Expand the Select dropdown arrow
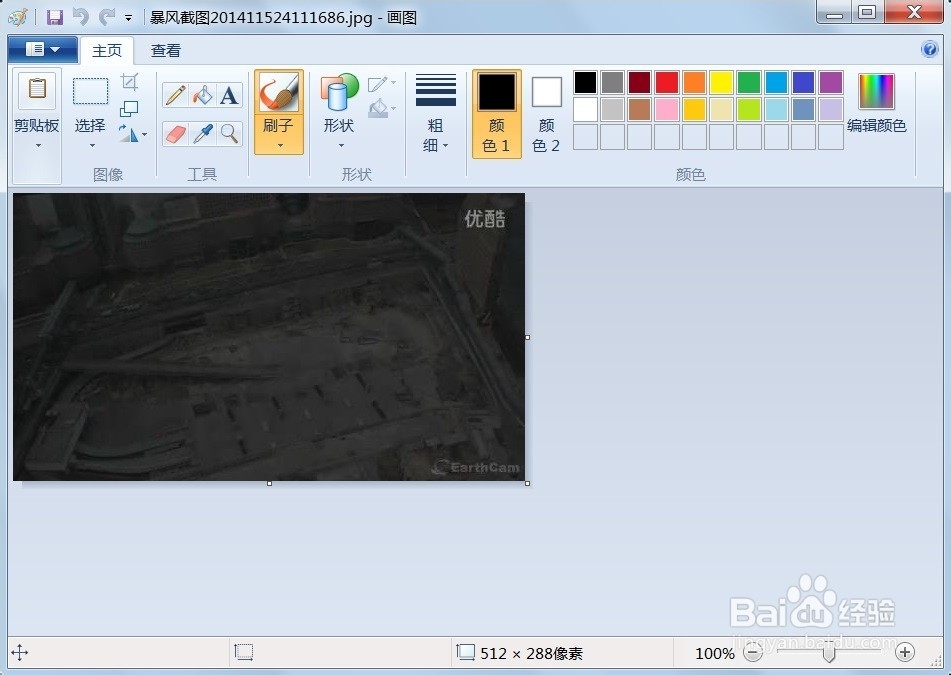 (92, 146)
